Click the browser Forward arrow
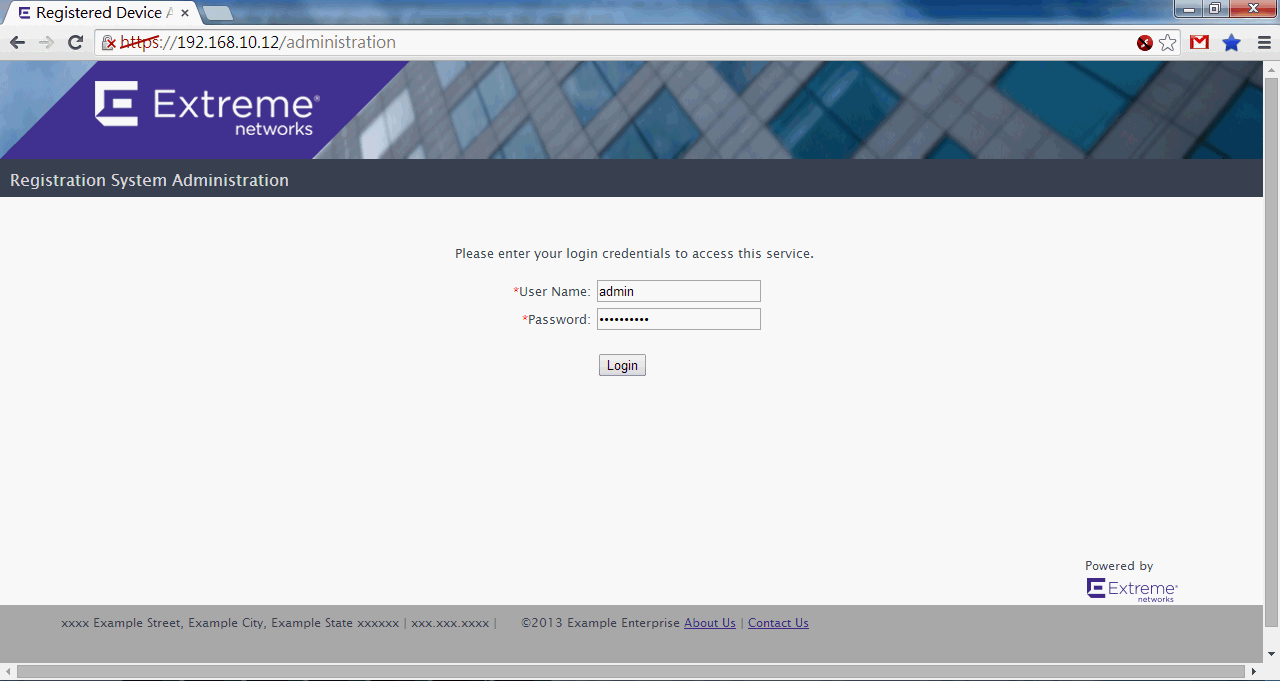1280x681 pixels. [46, 42]
